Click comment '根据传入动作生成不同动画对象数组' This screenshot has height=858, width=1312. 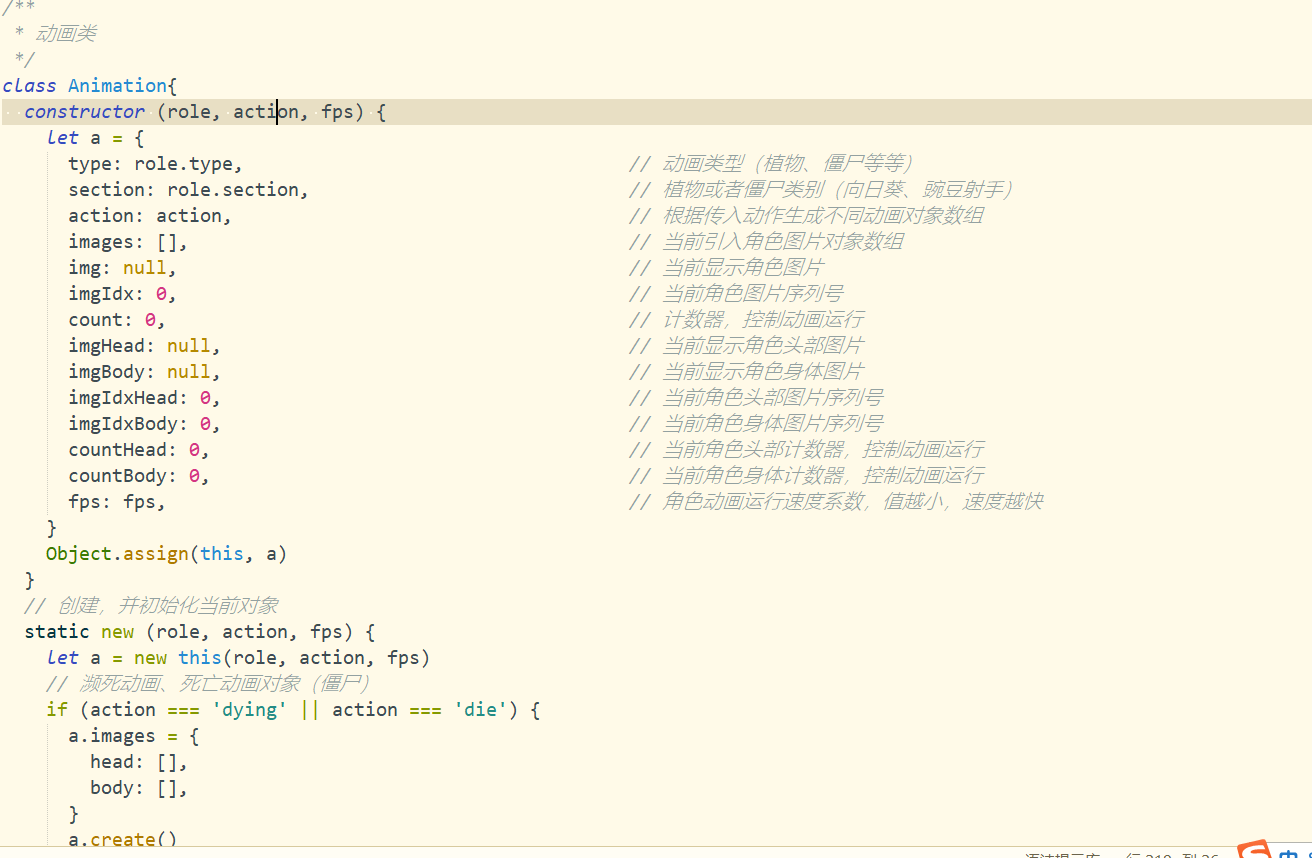(823, 215)
